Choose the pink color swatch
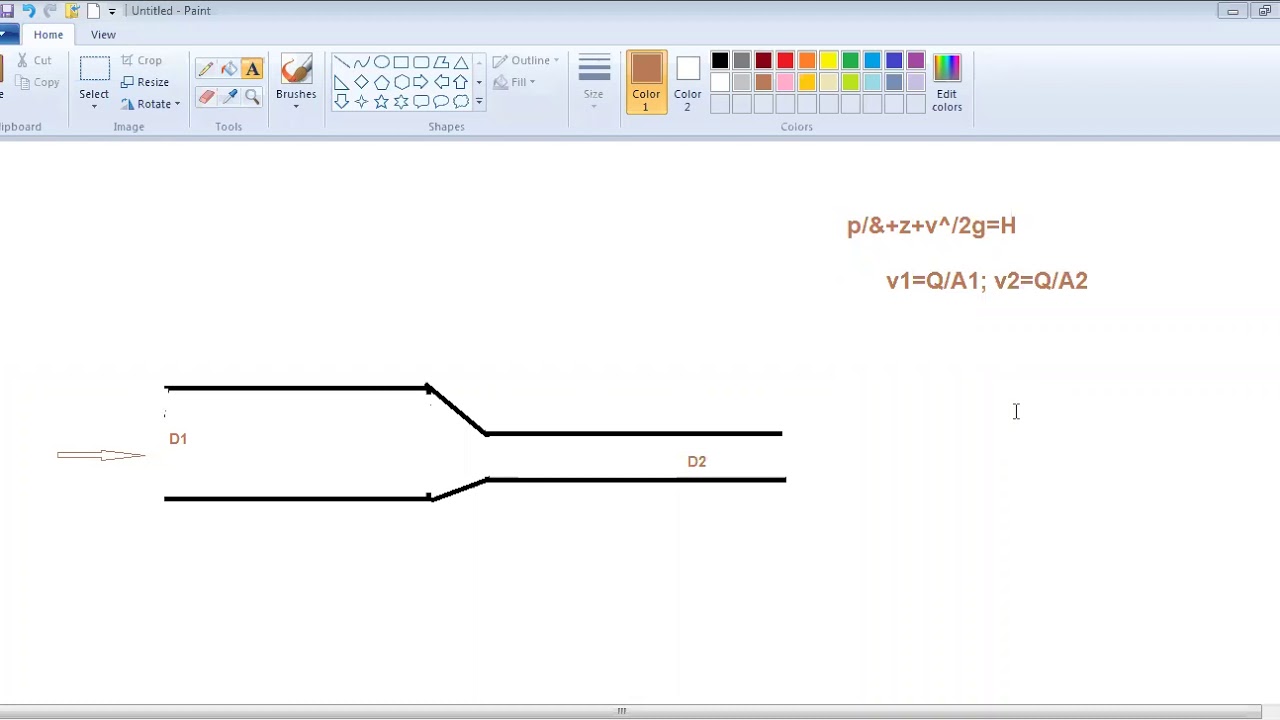 [785, 82]
